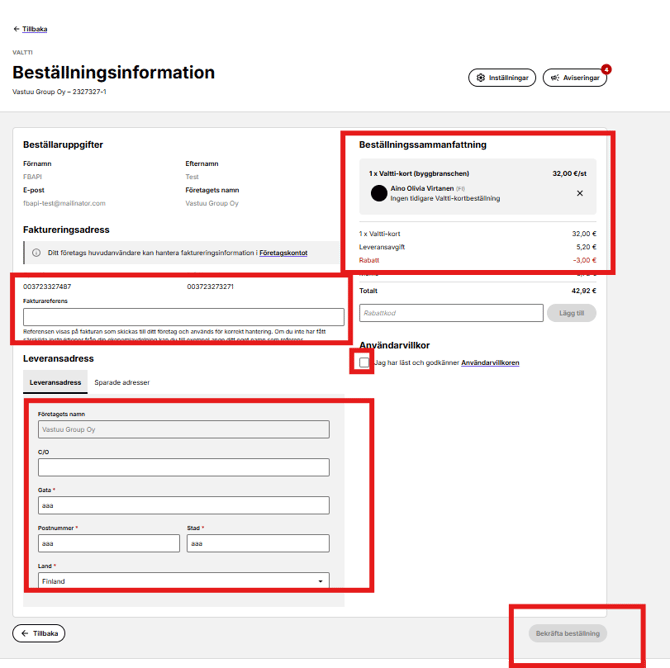Click into the Fakturareferens text field
Image resolution: width=670 pixels, height=668 pixels.
pyautogui.click(x=184, y=317)
